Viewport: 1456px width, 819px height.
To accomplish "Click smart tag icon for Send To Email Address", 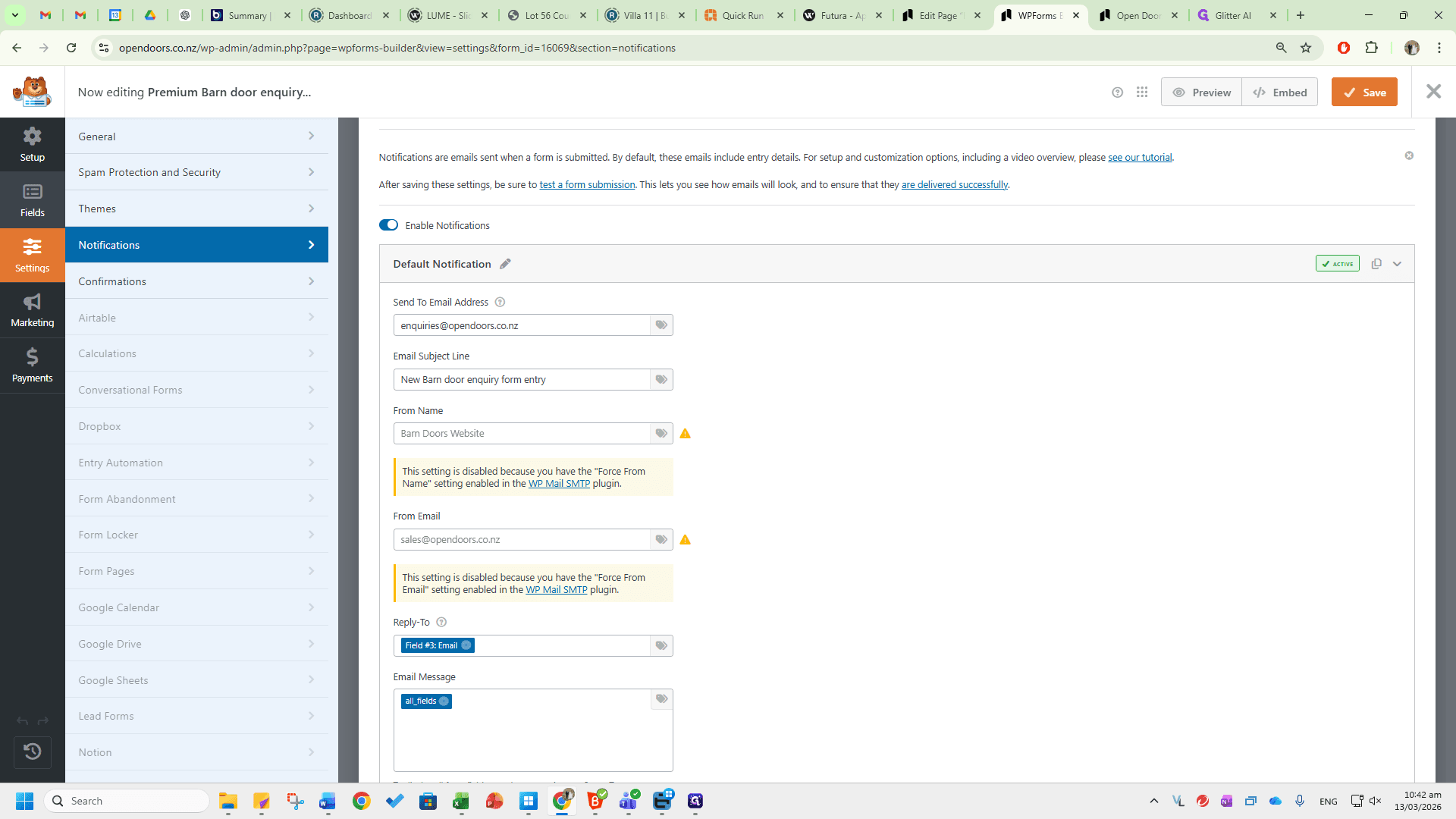I will point(661,325).
